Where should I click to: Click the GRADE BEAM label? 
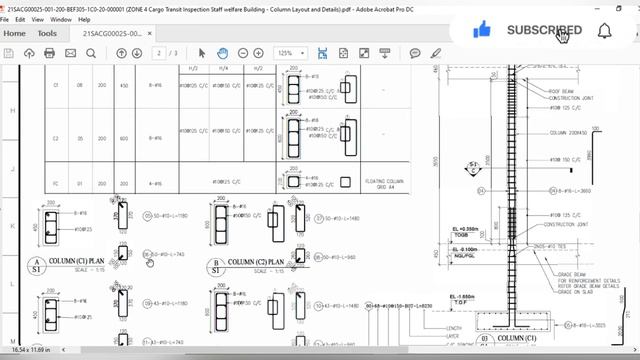[571, 275]
